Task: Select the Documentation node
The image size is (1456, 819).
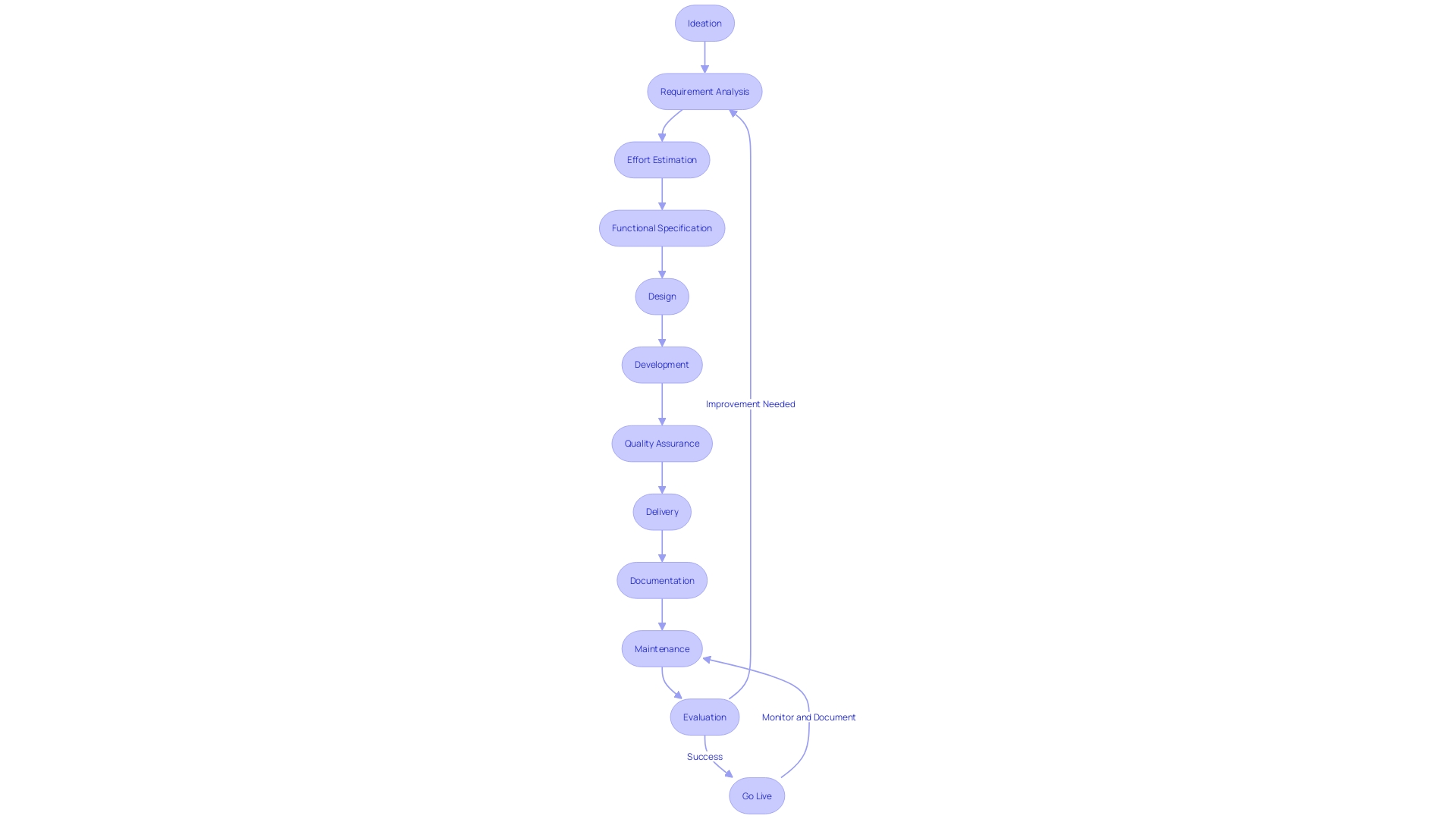Action: click(x=661, y=580)
